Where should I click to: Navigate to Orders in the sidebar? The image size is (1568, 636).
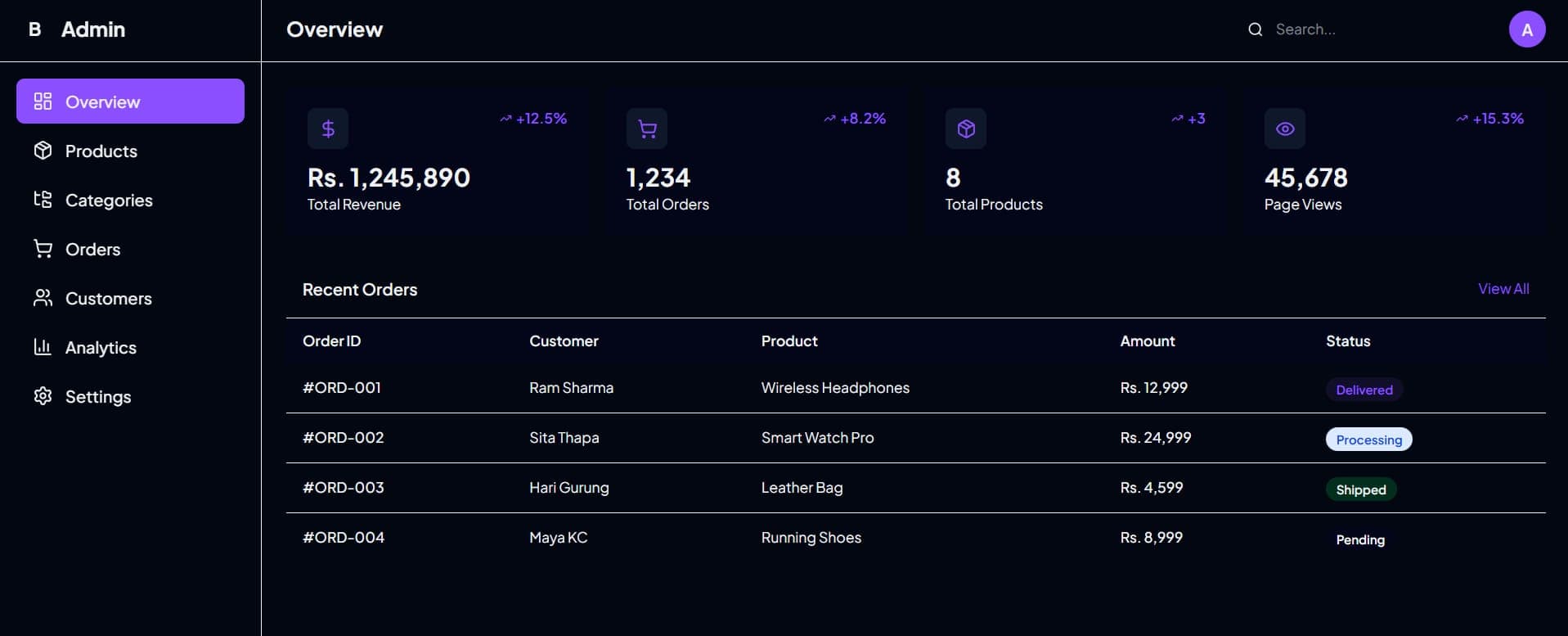(130, 249)
